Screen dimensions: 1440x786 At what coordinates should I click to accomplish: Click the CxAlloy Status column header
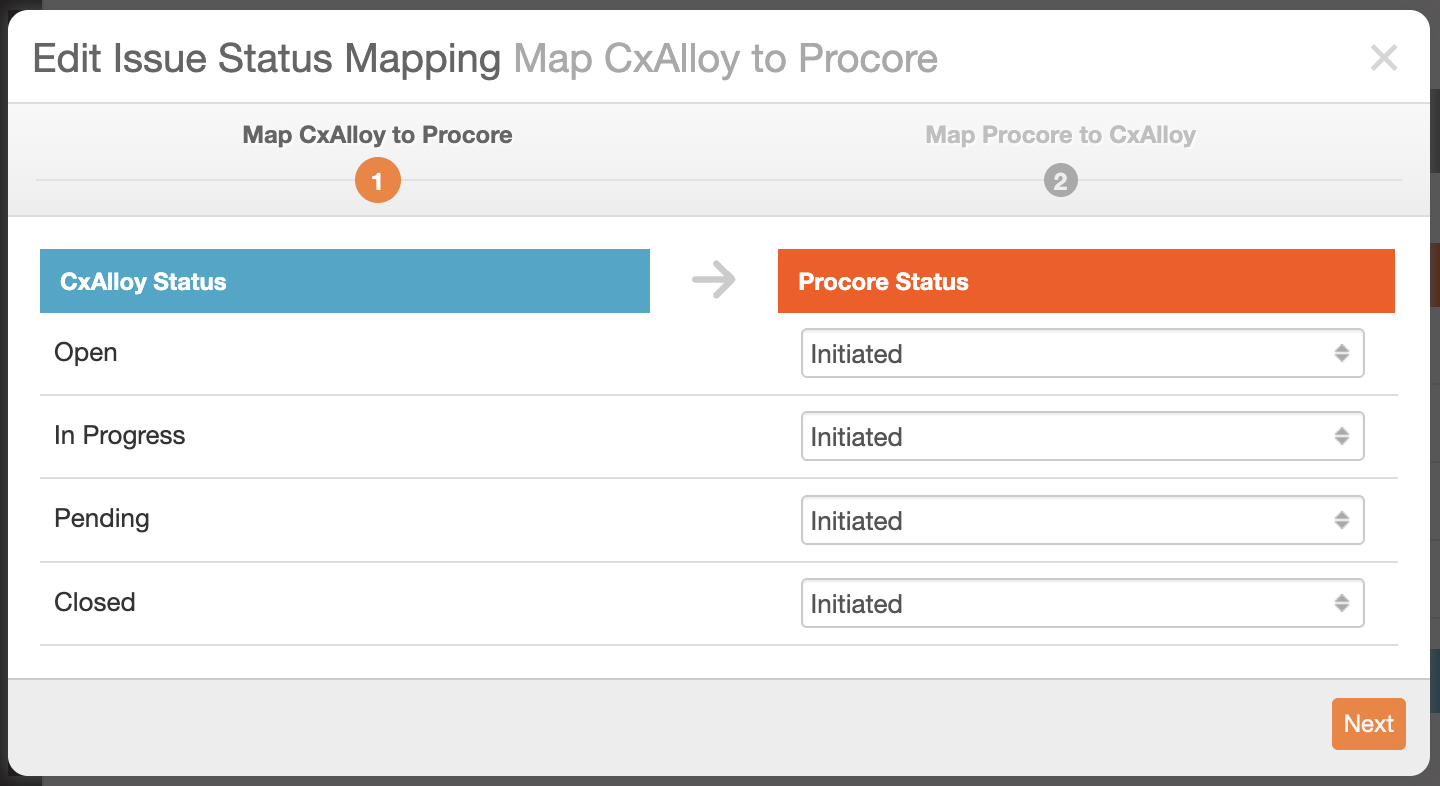345,281
